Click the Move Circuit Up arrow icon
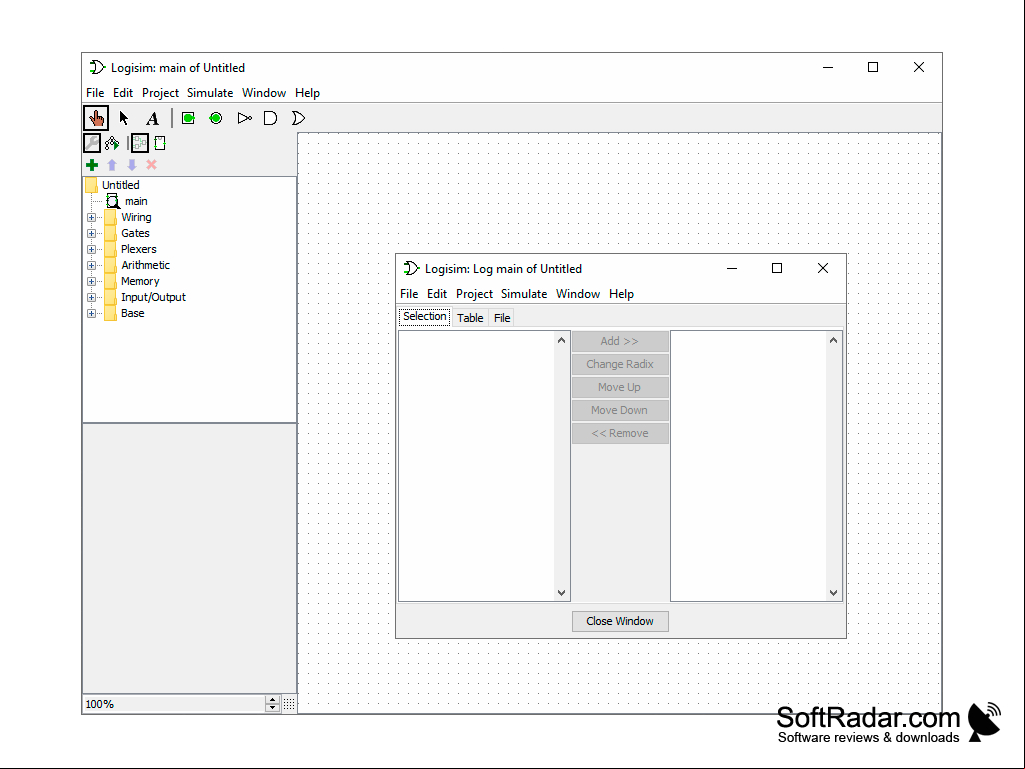 pos(112,165)
